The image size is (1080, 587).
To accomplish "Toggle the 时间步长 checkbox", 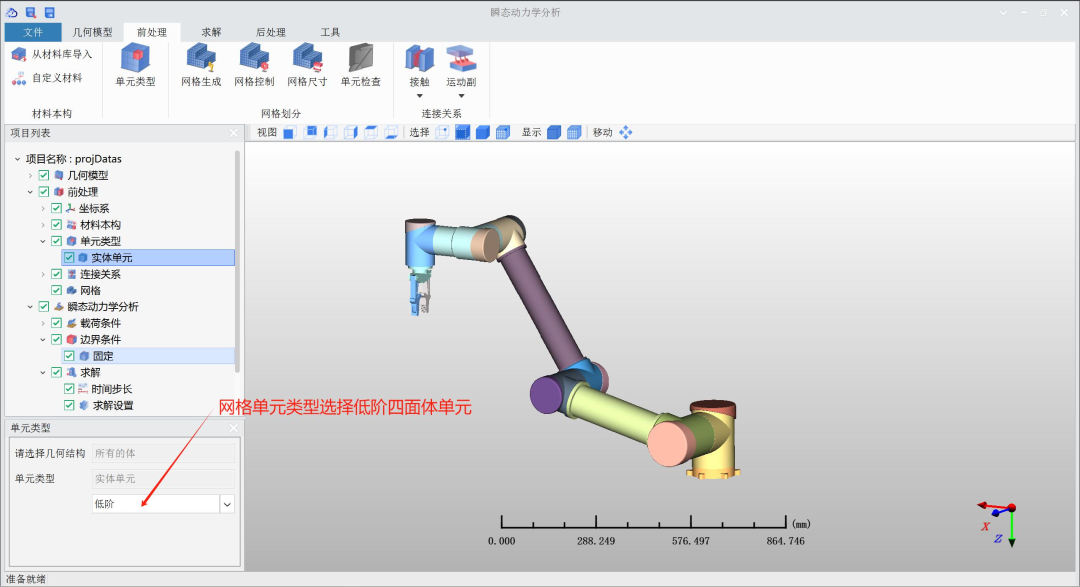I will tap(69, 389).
